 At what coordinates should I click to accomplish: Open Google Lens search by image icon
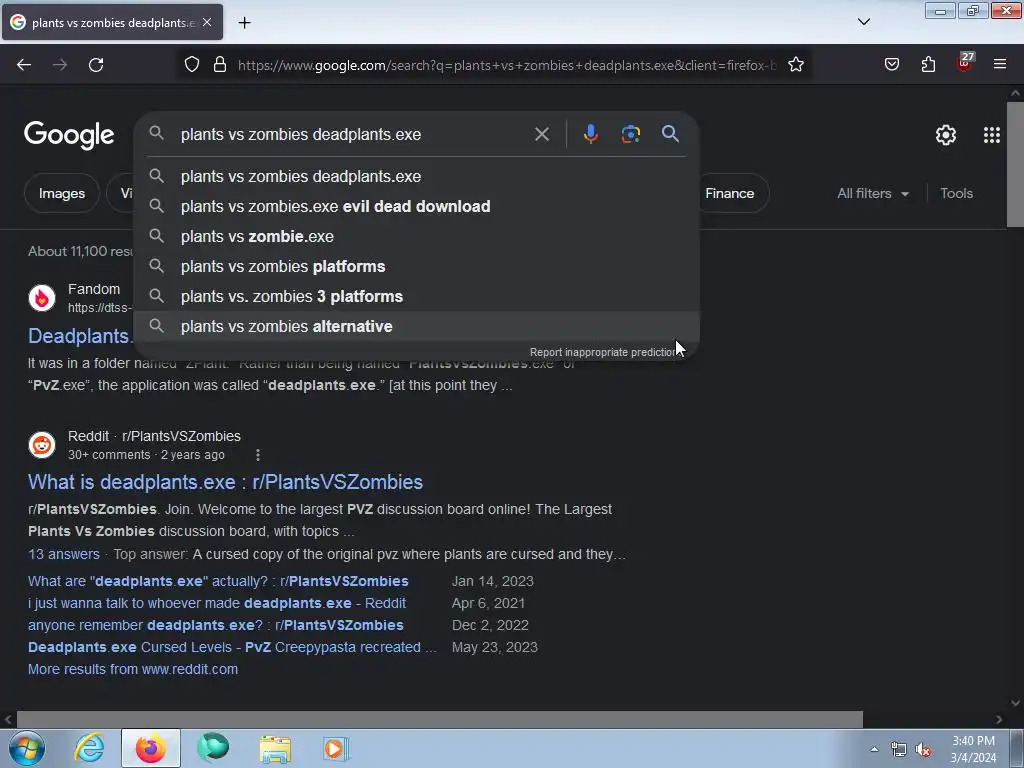(x=630, y=134)
